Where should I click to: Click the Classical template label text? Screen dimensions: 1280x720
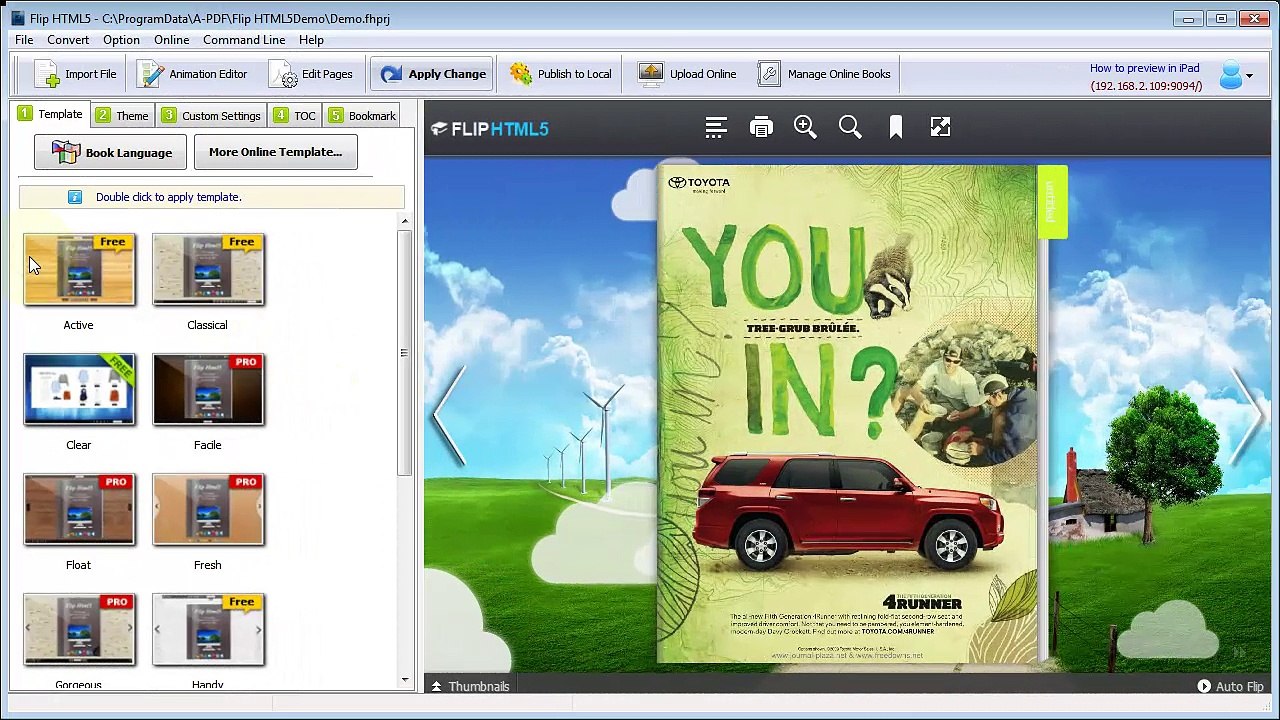coord(207,325)
